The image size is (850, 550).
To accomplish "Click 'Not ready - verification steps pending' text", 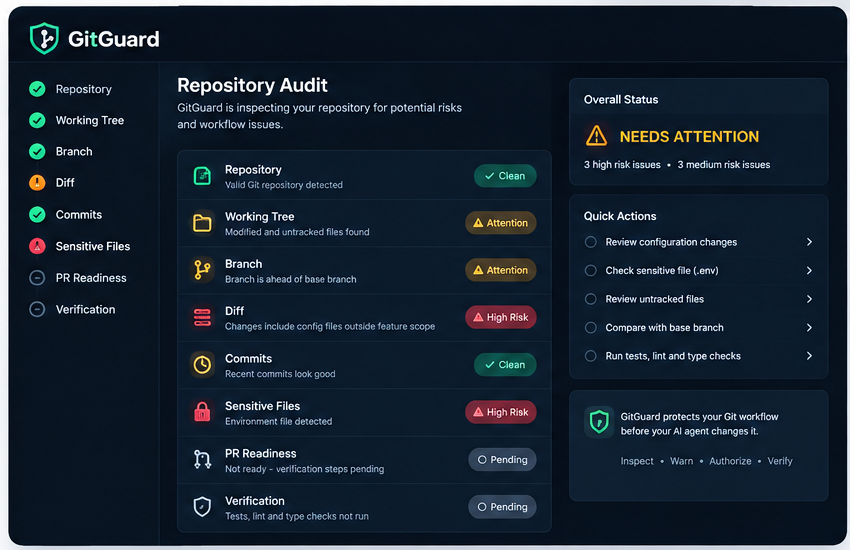I will (x=305, y=469).
